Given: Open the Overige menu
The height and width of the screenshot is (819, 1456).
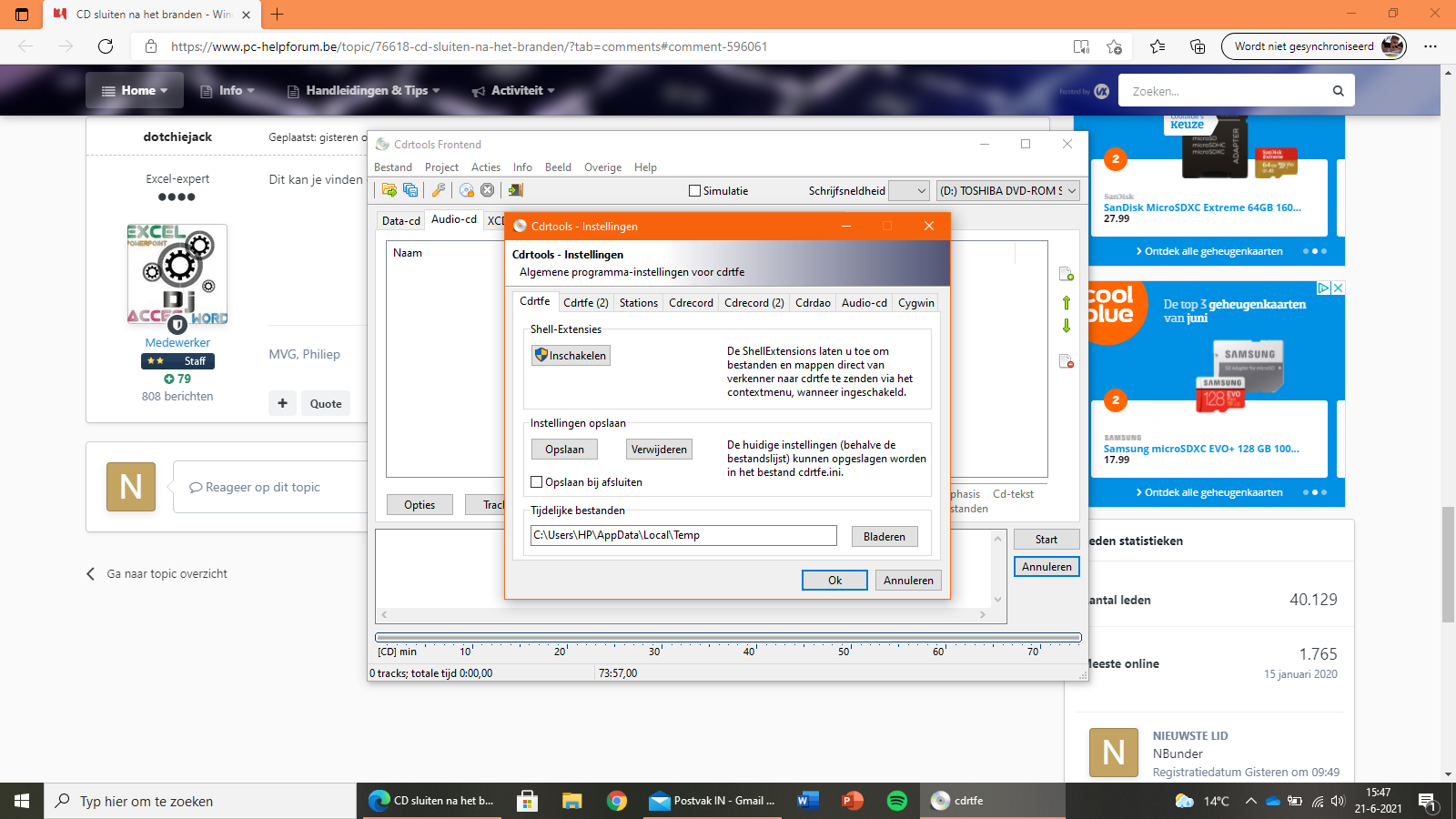Looking at the screenshot, I should [602, 167].
